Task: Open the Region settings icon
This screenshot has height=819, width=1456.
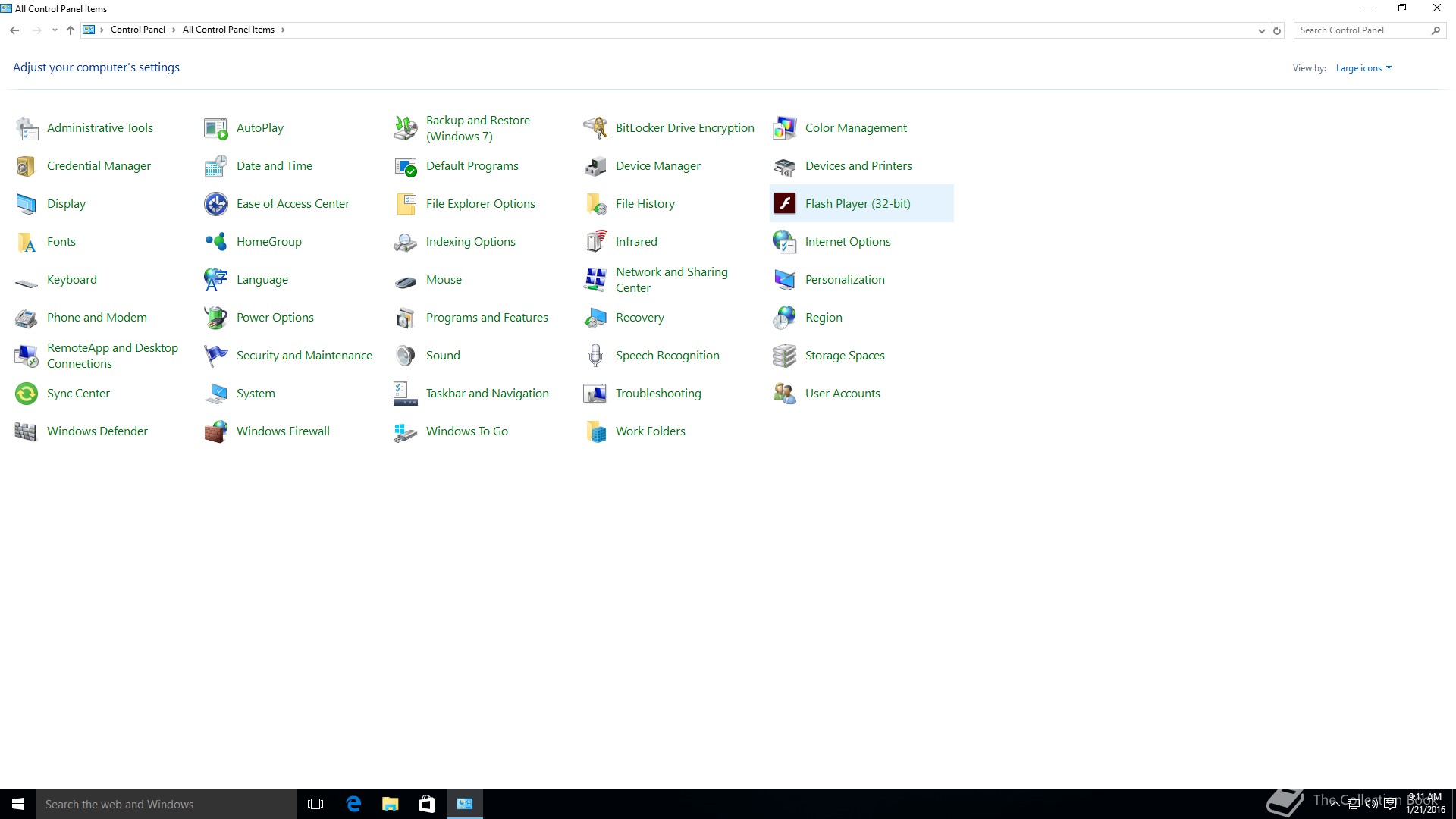Action: tap(785, 318)
